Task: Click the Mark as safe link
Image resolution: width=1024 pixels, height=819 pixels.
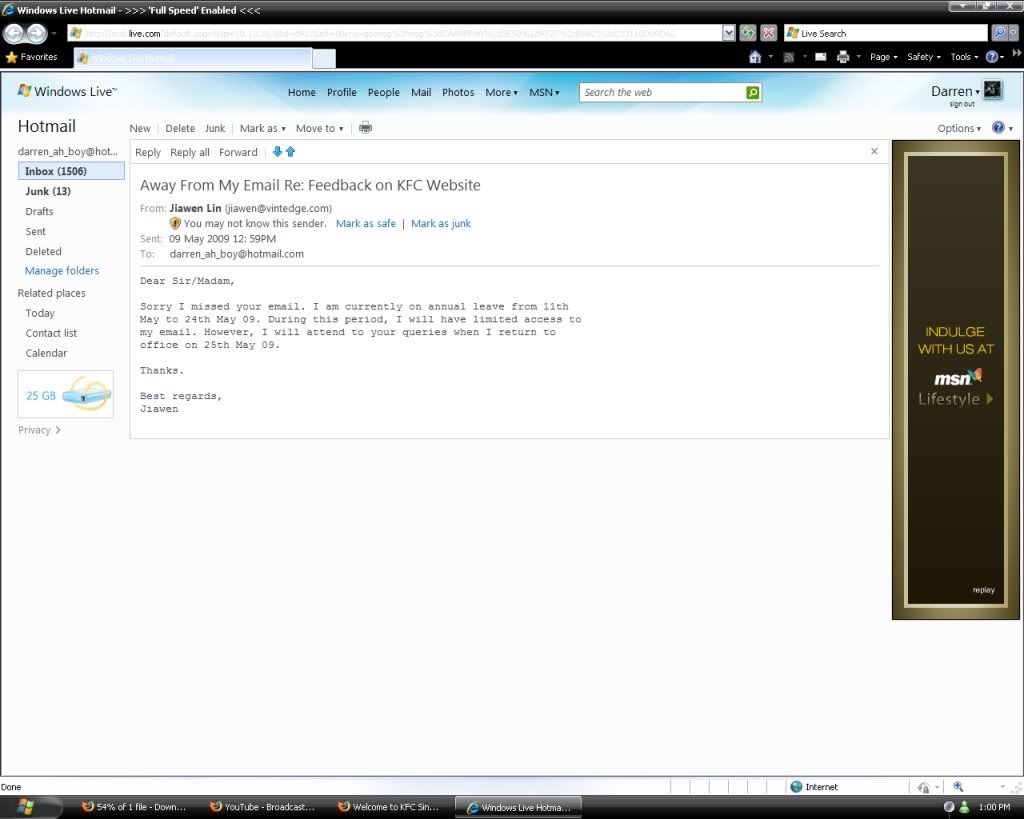Action: 366,224
